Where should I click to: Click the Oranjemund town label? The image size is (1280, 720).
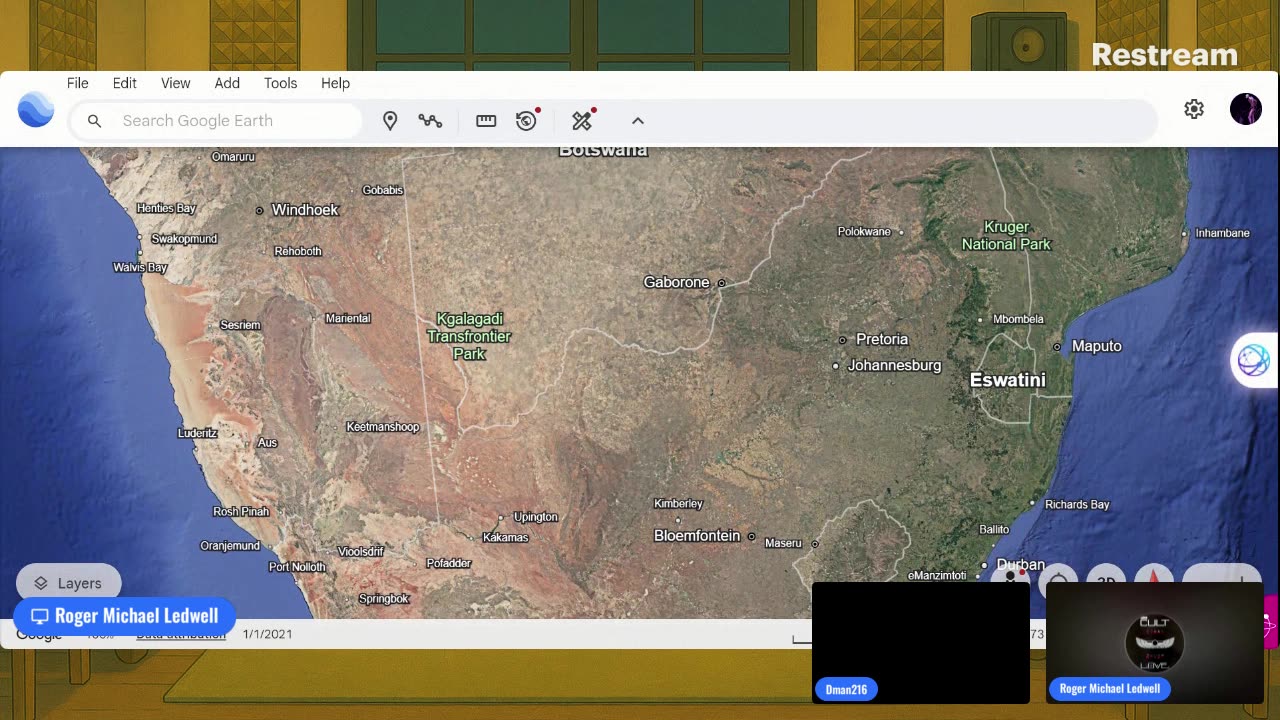pyautogui.click(x=230, y=546)
